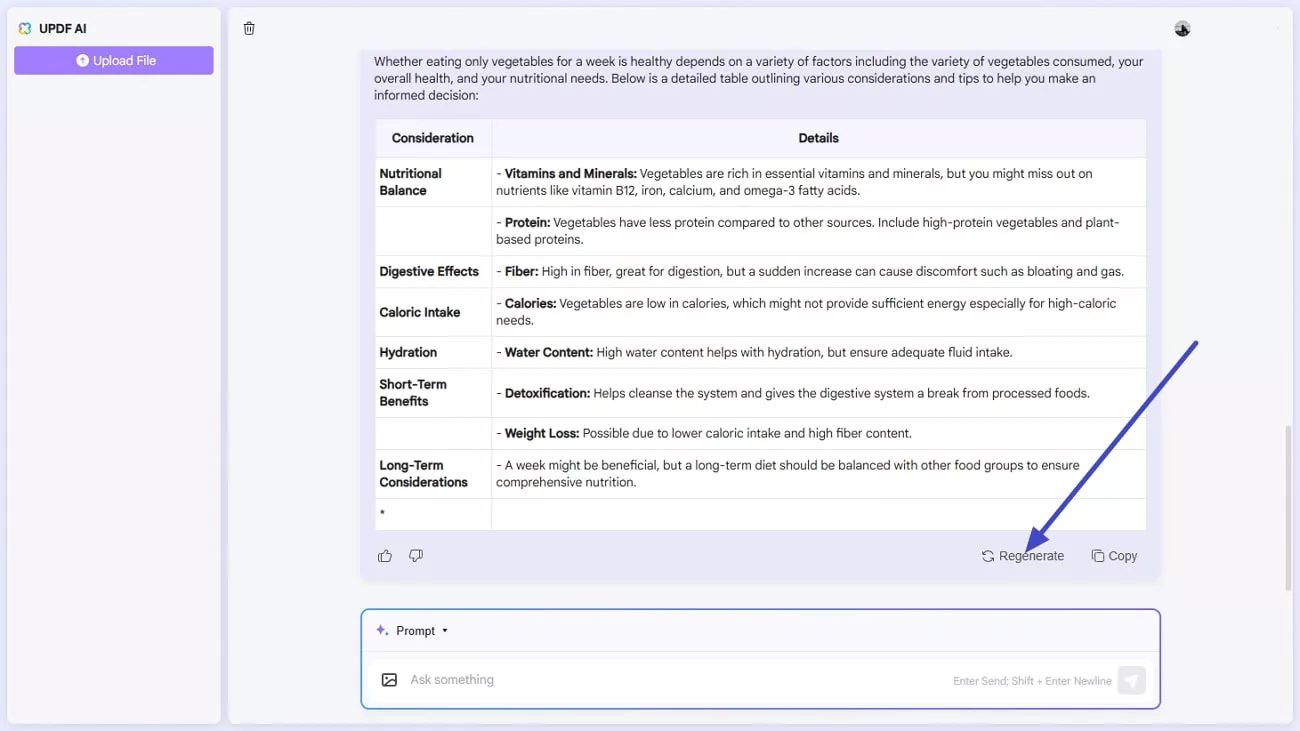Viewport: 1300px width, 731px height.
Task: Click the intro paragraph about eating only vegetables
Action: (x=759, y=79)
